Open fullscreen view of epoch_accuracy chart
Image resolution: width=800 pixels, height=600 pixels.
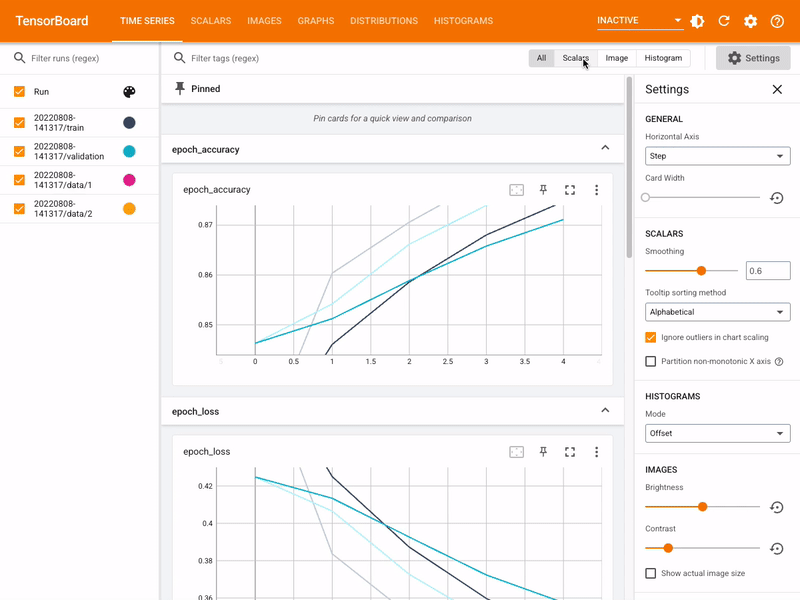570,189
